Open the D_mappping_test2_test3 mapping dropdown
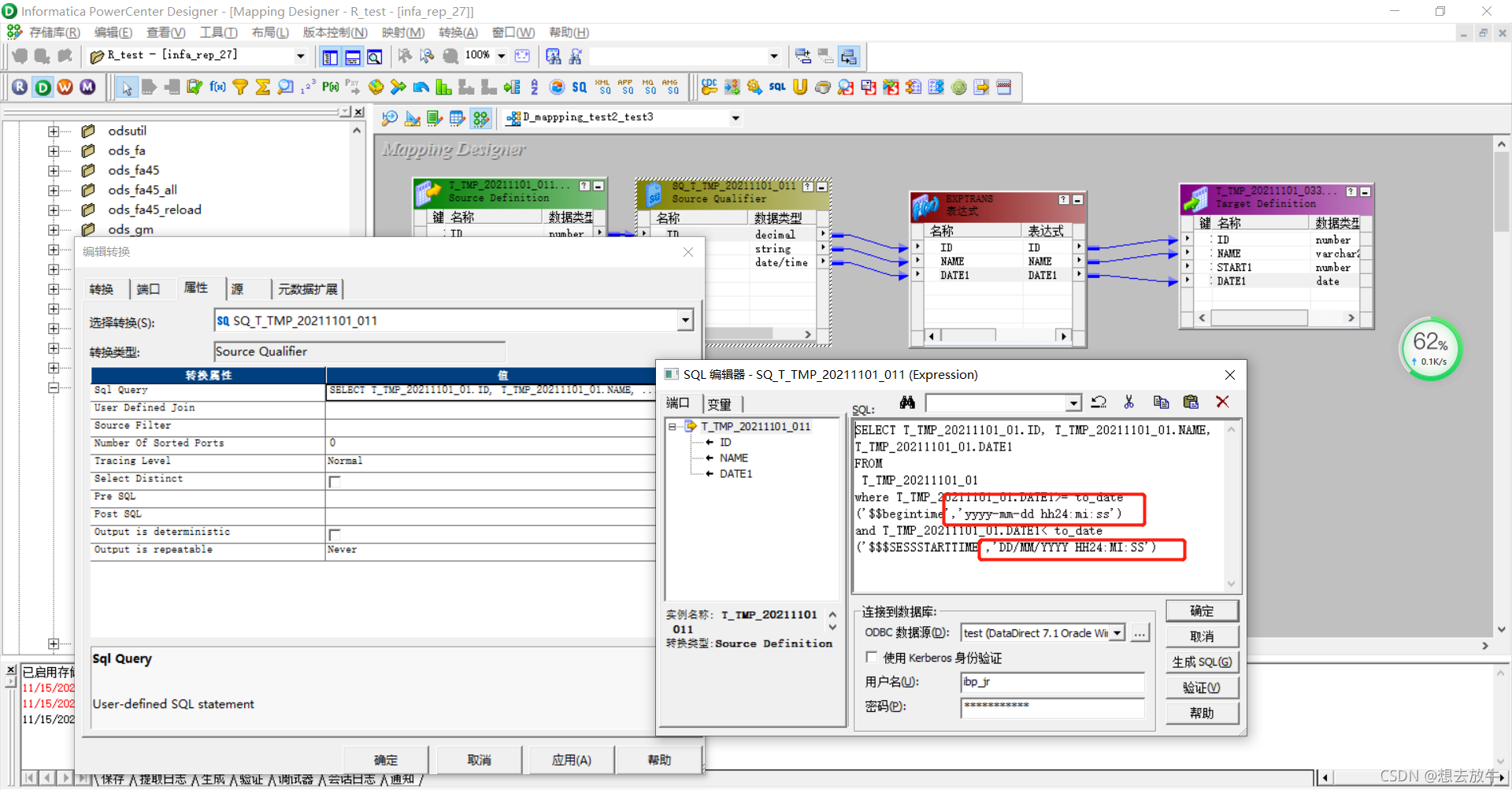Image resolution: width=1512 pixels, height=790 pixels. pyautogui.click(x=736, y=118)
